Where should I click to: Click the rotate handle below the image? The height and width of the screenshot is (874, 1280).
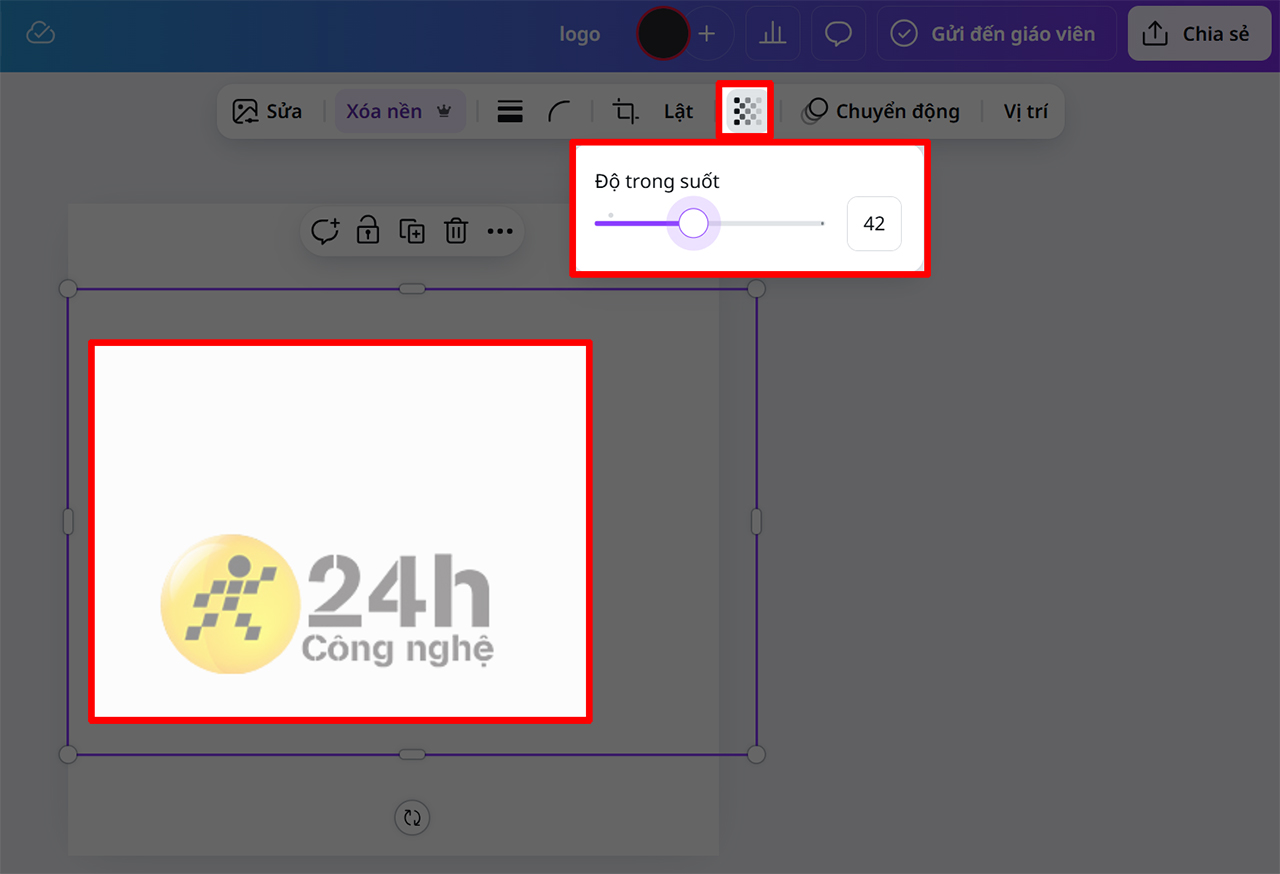click(412, 817)
